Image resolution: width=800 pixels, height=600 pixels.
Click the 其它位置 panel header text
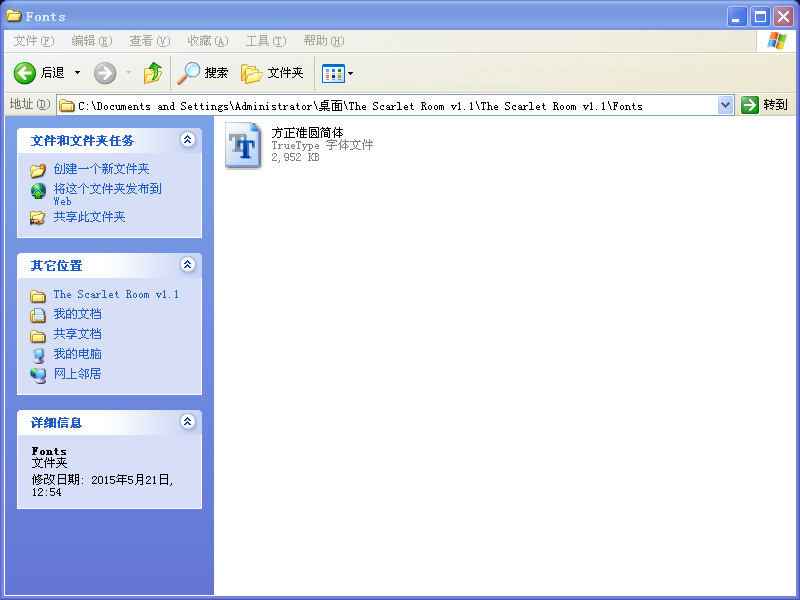pyautogui.click(x=56, y=266)
